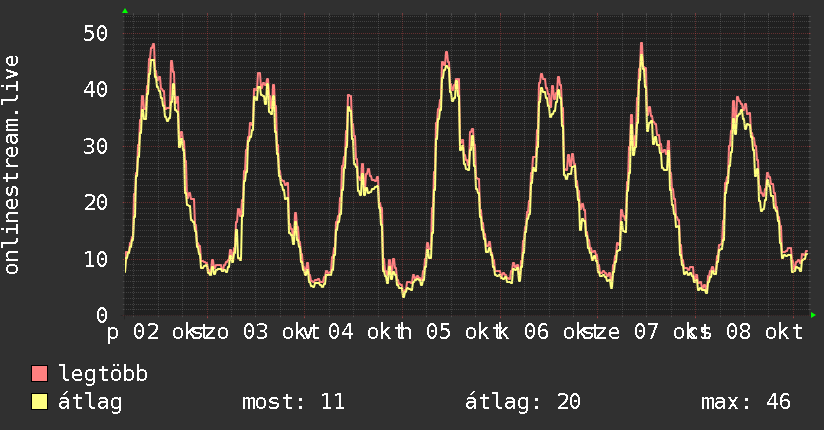824x430 pixels.
Task: Click the green arrow atop the y-axis
Action: tap(125, 11)
